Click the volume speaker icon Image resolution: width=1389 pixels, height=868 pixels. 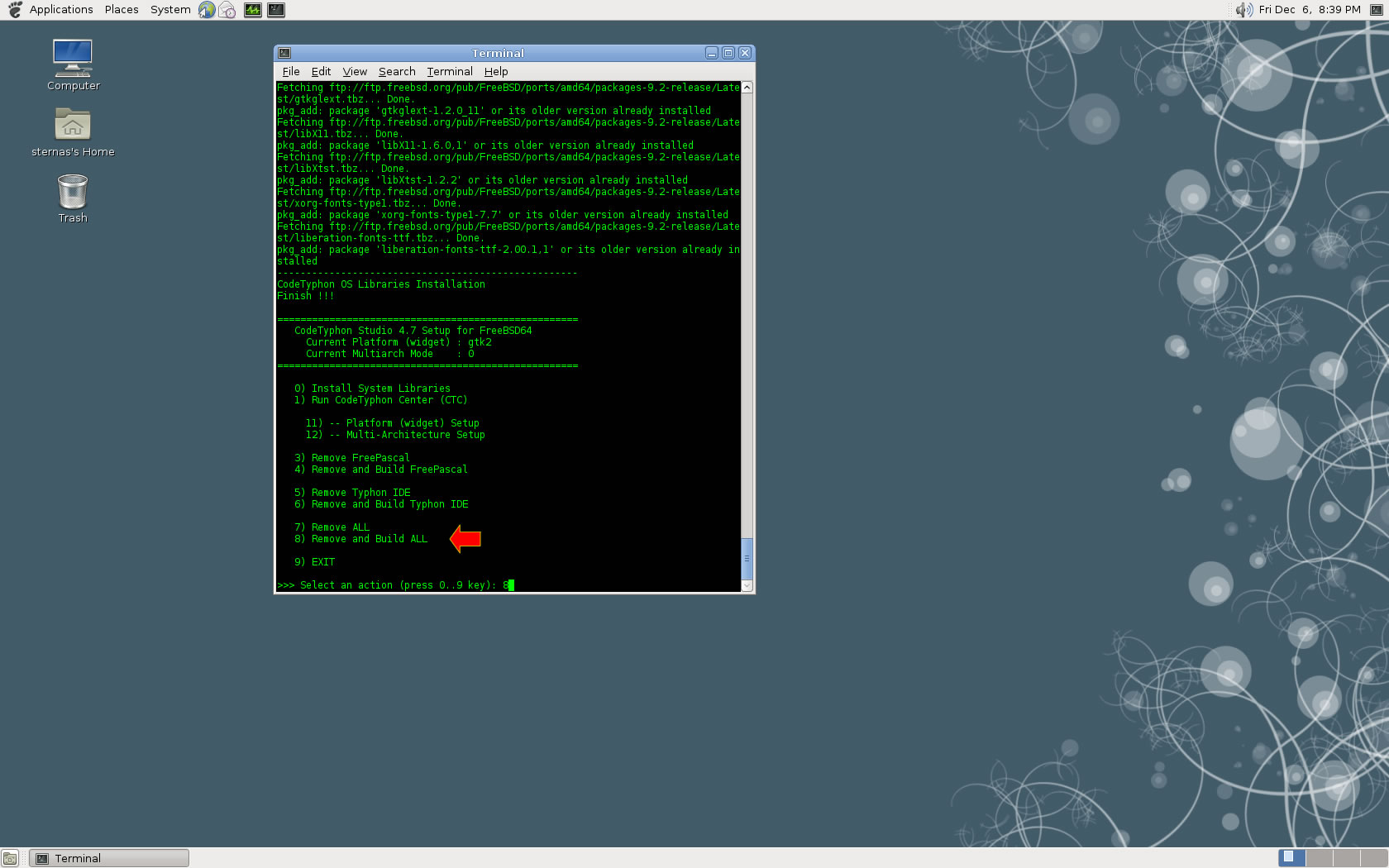point(1243,10)
